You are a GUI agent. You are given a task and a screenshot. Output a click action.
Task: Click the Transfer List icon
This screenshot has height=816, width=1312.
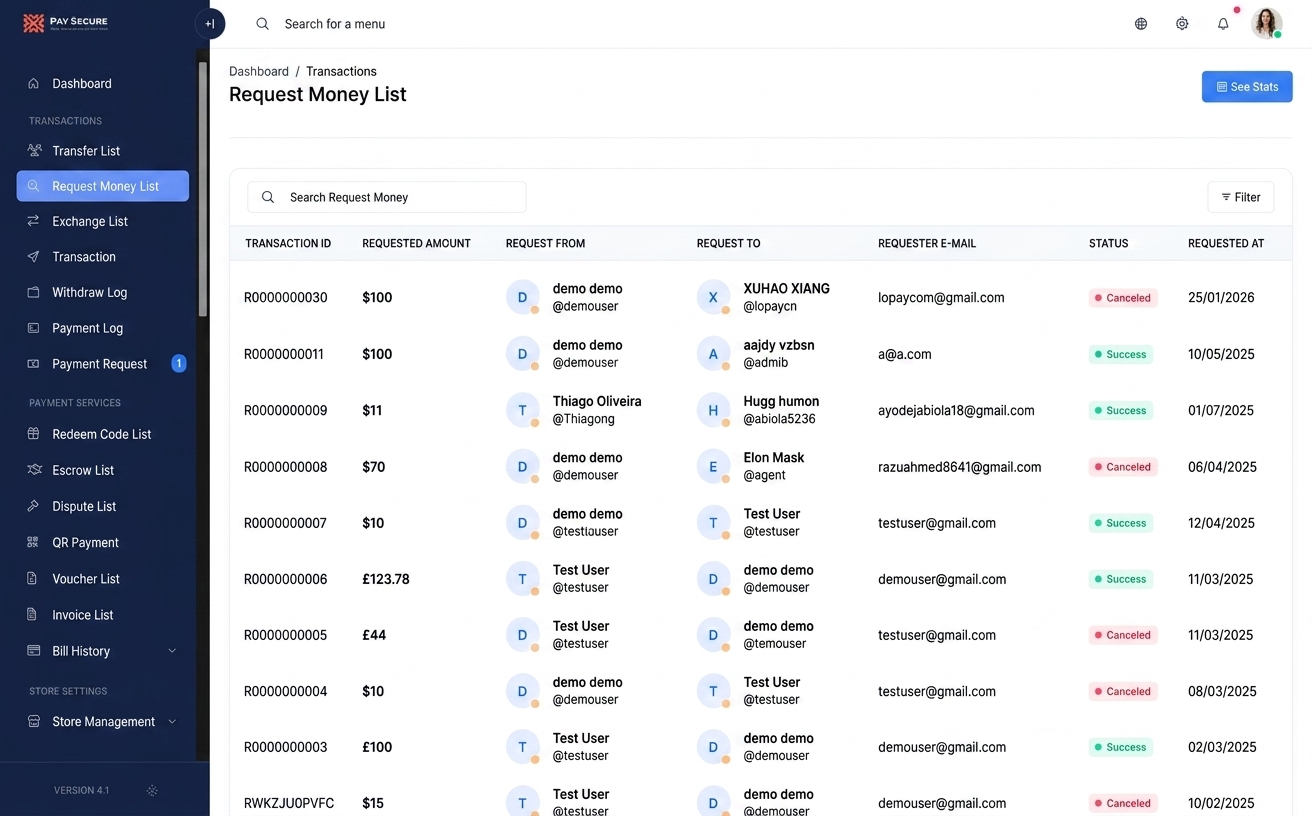point(34,151)
